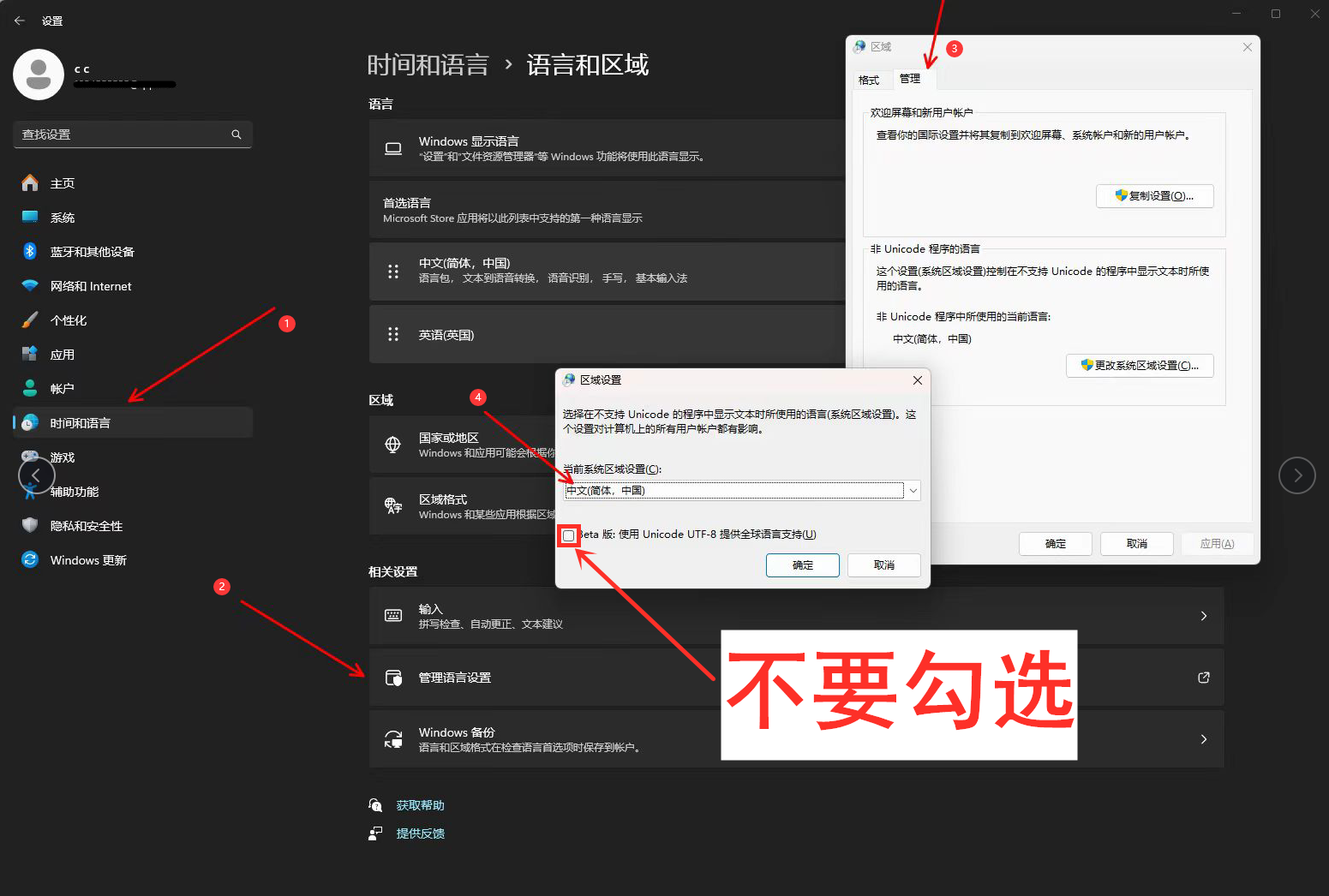Expand the 输入 row chevron
The image size is (1329, 896).
[x=1204, y=616]
